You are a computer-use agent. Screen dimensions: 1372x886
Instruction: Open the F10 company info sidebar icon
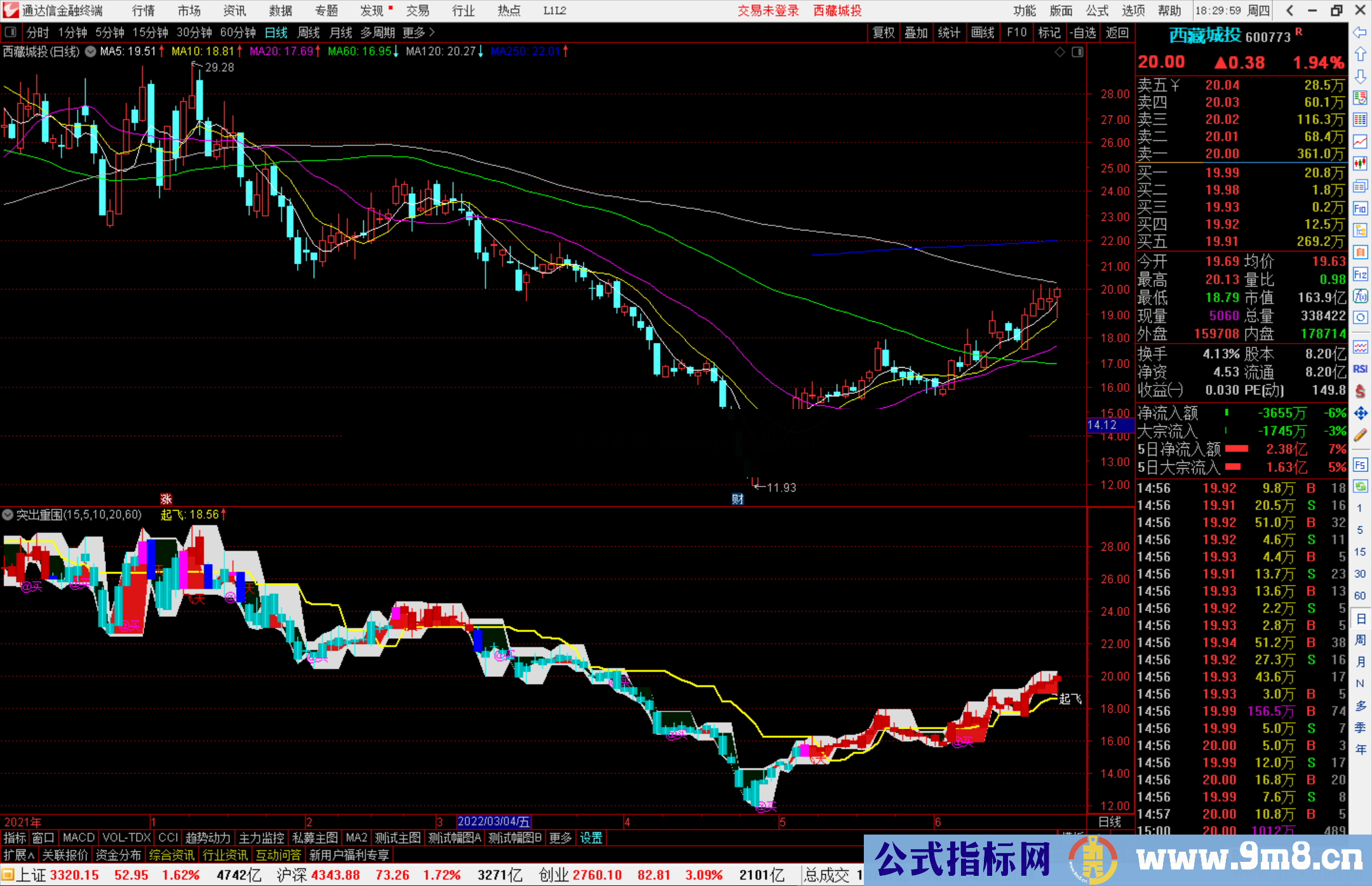(x=1360, y=208)
